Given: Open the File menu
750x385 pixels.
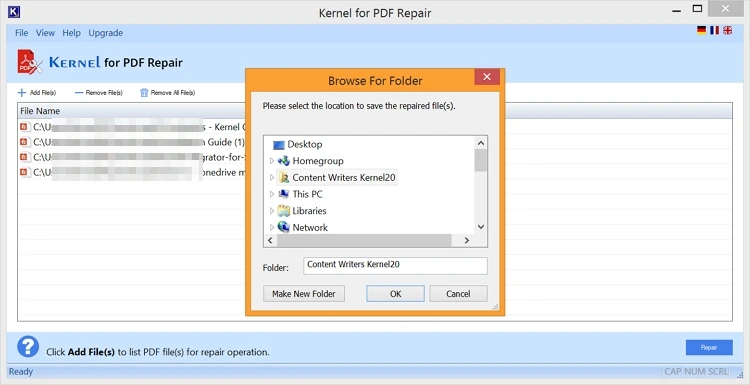Looking at the screenshot, I should click(x=22, y=33).
